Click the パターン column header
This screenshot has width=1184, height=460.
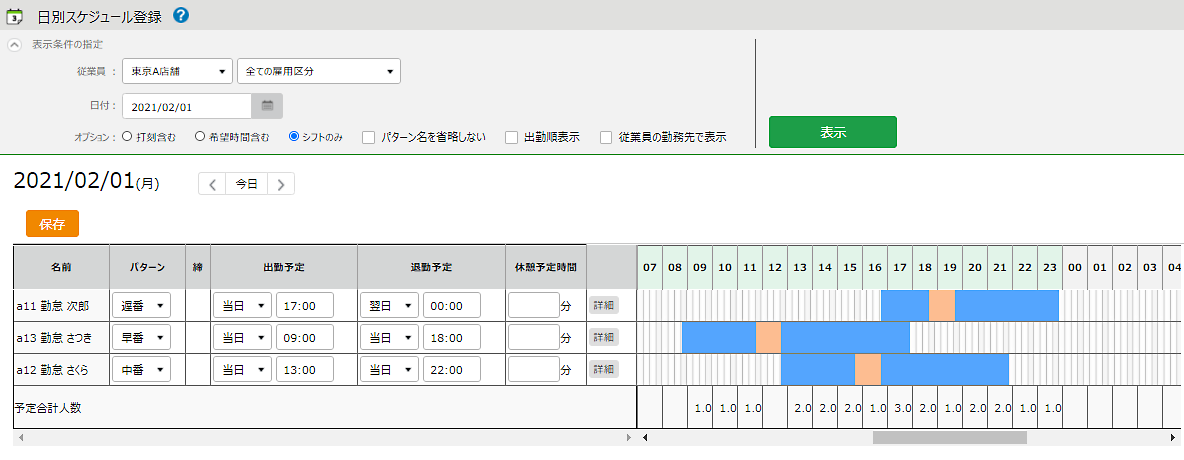147,267
